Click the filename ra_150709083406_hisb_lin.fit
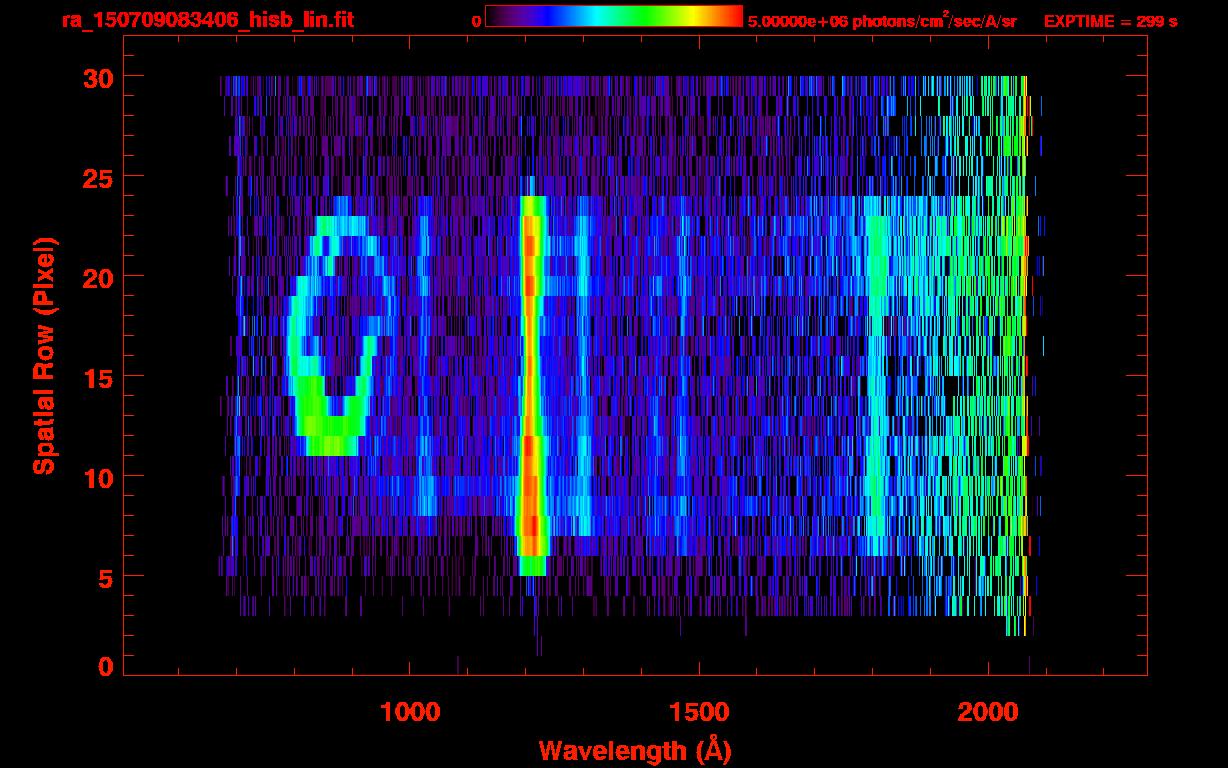1228x768 pixels. [207, 20]
